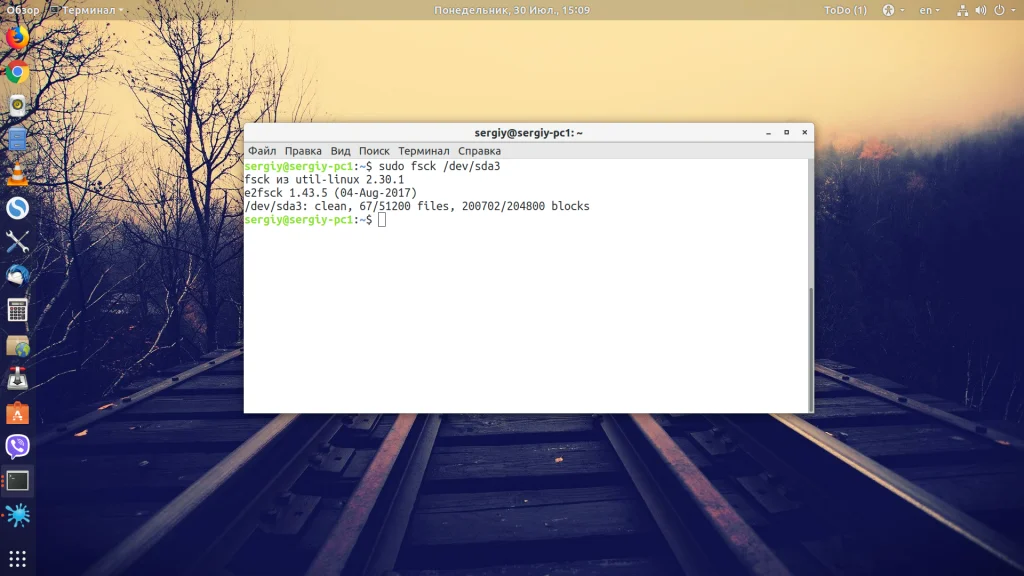Open the Правка menu
This screenshot has width=1024, height=576.
pyautogui.click(x=303, y=151)
